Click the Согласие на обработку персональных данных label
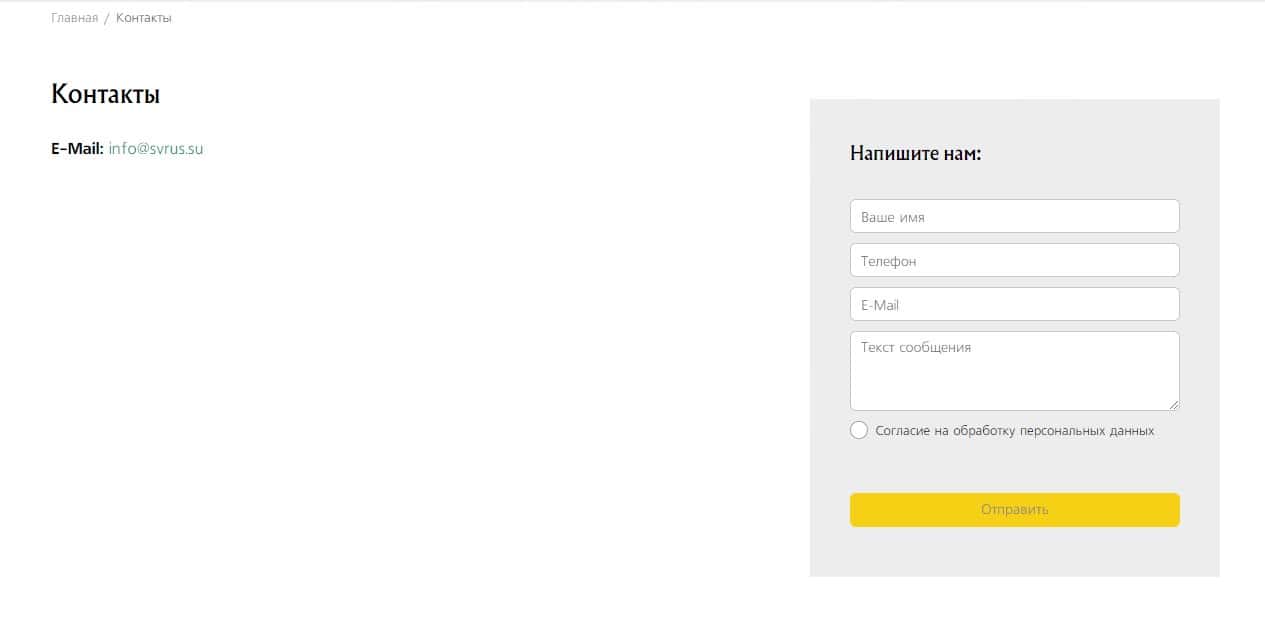 [1014, 431]
